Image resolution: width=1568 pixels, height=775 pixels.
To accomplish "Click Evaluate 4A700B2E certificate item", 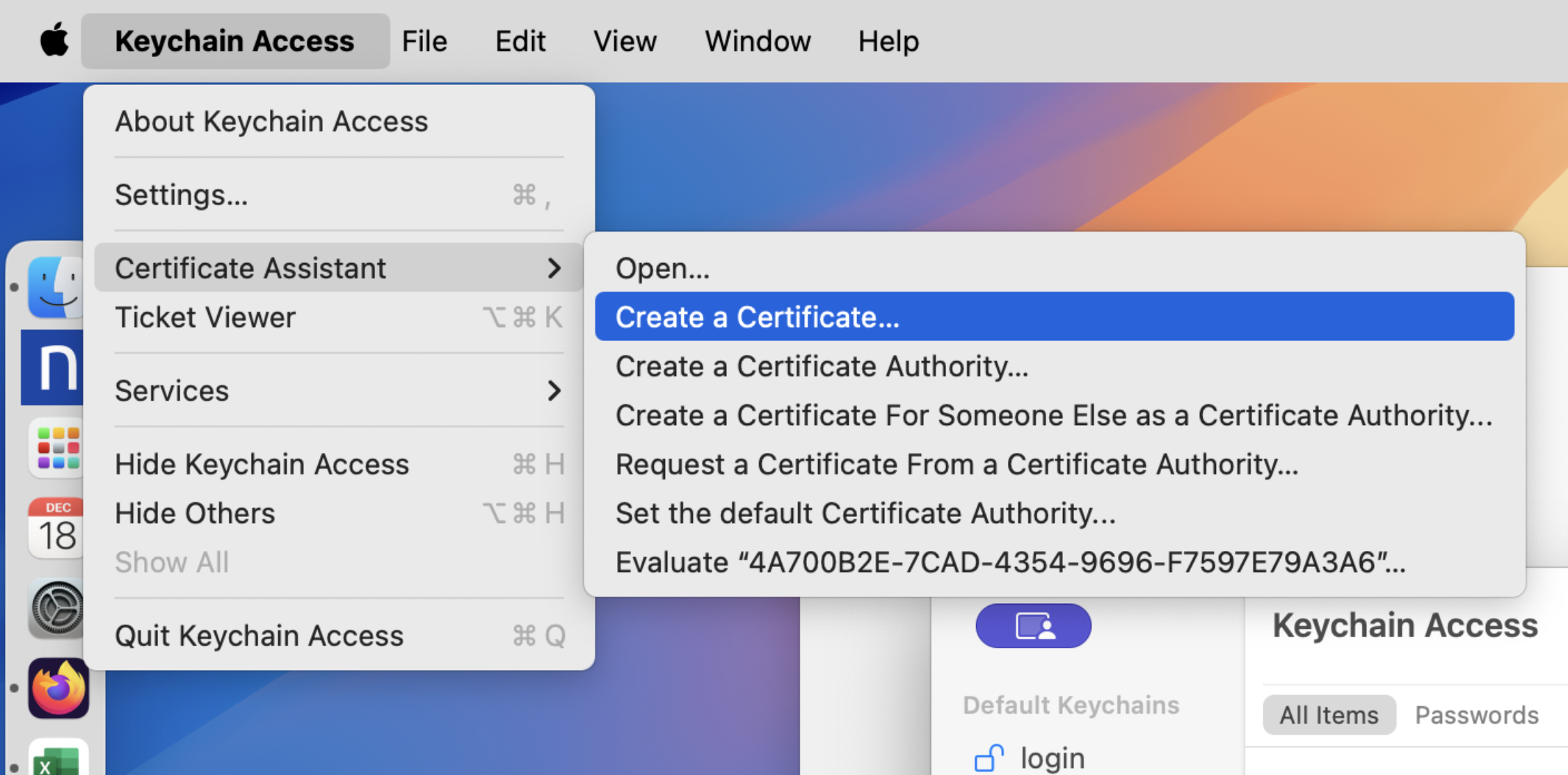I will pyautogui.click(x=1010, y=562).
